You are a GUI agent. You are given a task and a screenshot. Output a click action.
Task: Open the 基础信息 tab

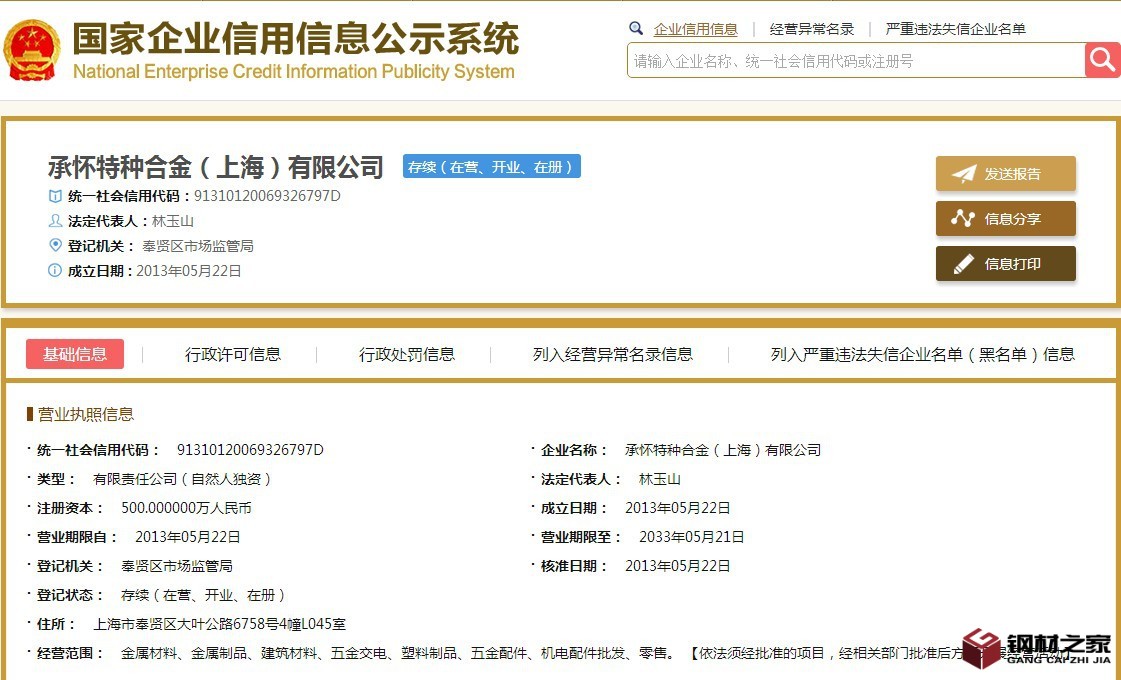[x=75, y=354]
